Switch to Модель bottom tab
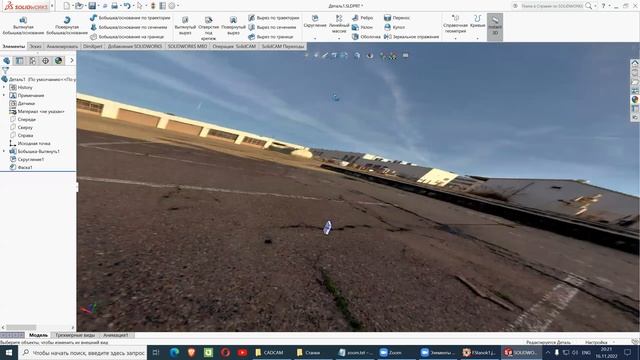 coord(38,335)
